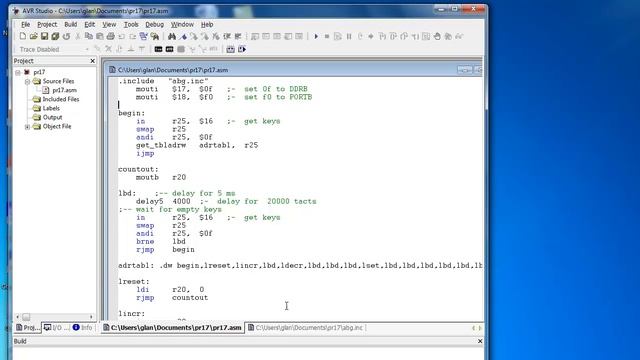640x360 pixels.
Task: Save the file with the floppy disk icon
Action: (x=44, y=36)
